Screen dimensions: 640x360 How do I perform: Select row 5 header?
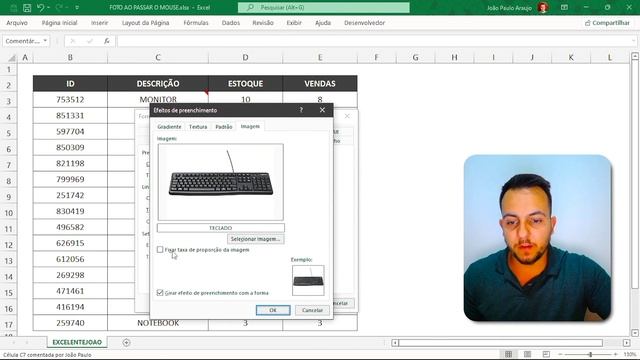[9, 133]
